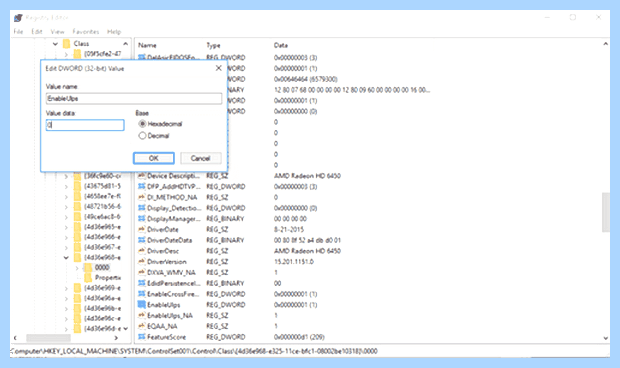
Task: Expand the {09f5cfe2-47 key
Action: tap(66, 54)
